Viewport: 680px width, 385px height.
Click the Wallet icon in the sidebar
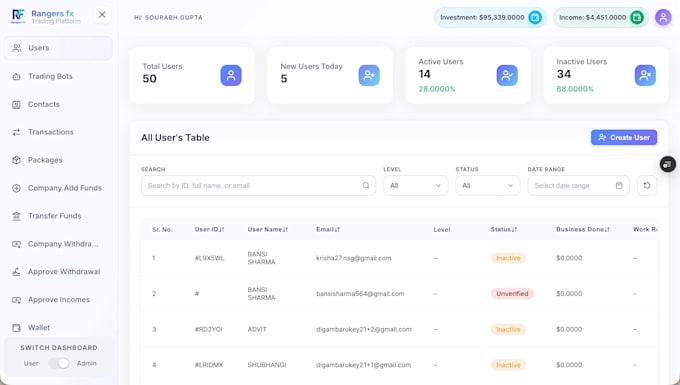tap(16, 328)
